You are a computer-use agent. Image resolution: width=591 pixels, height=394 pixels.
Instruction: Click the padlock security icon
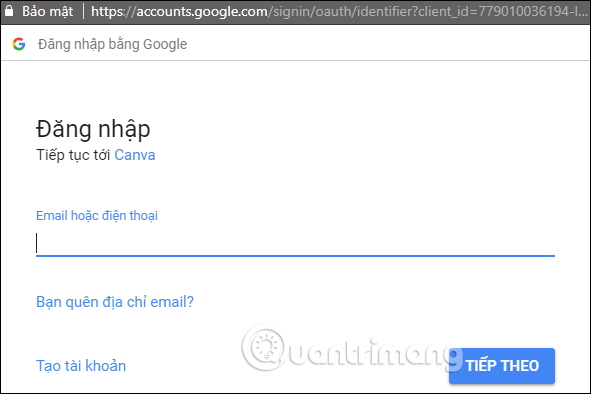(9, 11)
